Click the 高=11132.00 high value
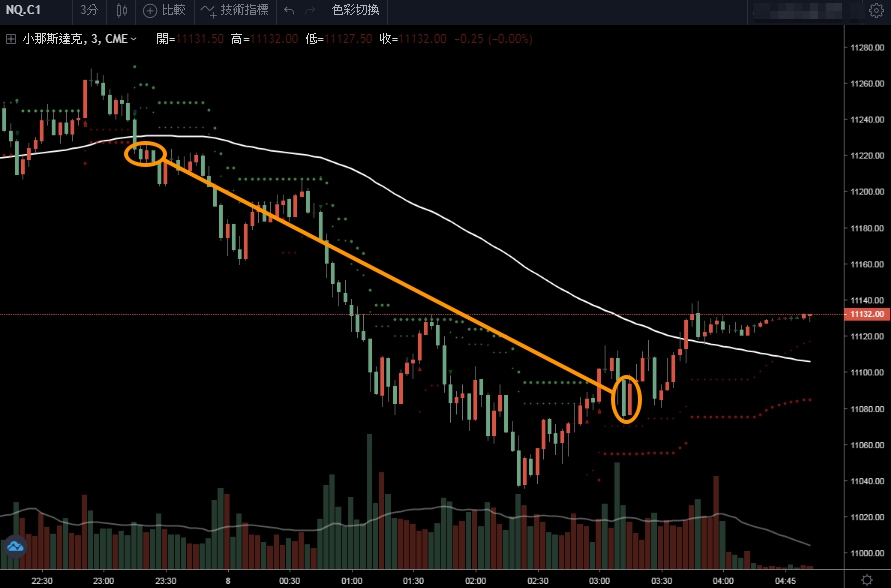 click(x=264, y=39)
